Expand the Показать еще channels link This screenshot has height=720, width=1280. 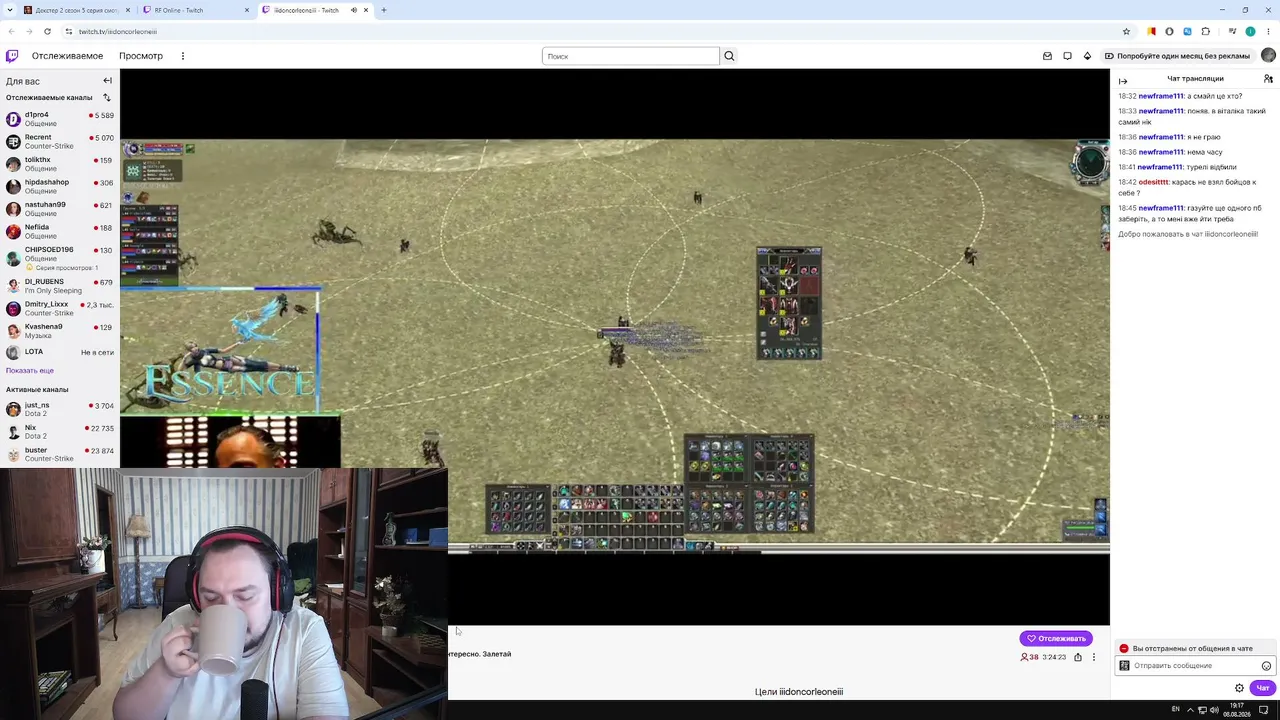[x=30, y=371]
